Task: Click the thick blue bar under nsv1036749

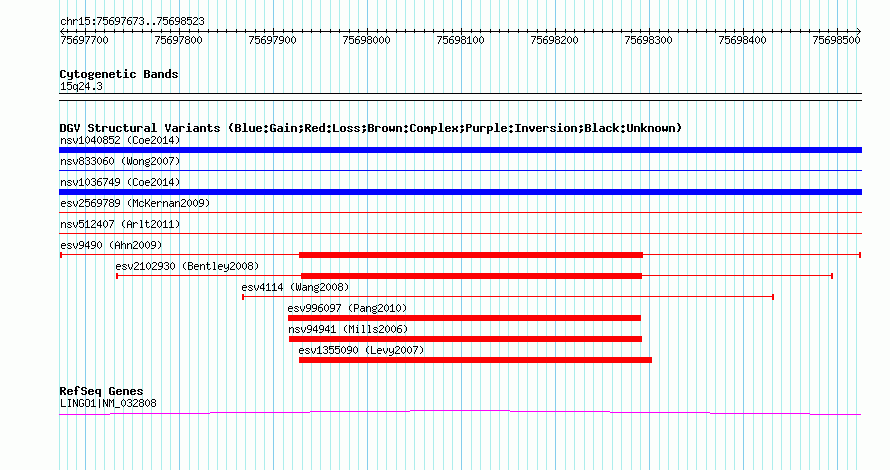Action: point(460,192)
